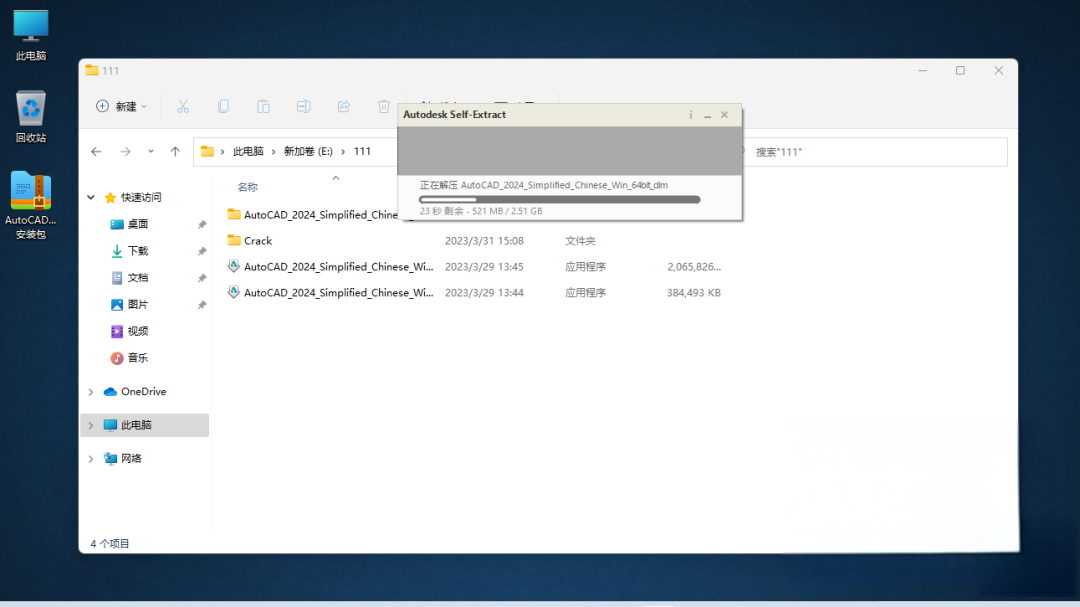This screenshot has width=1080, height=607.
Task: Click the Share icon in toolbar
Action: point(344,106)
